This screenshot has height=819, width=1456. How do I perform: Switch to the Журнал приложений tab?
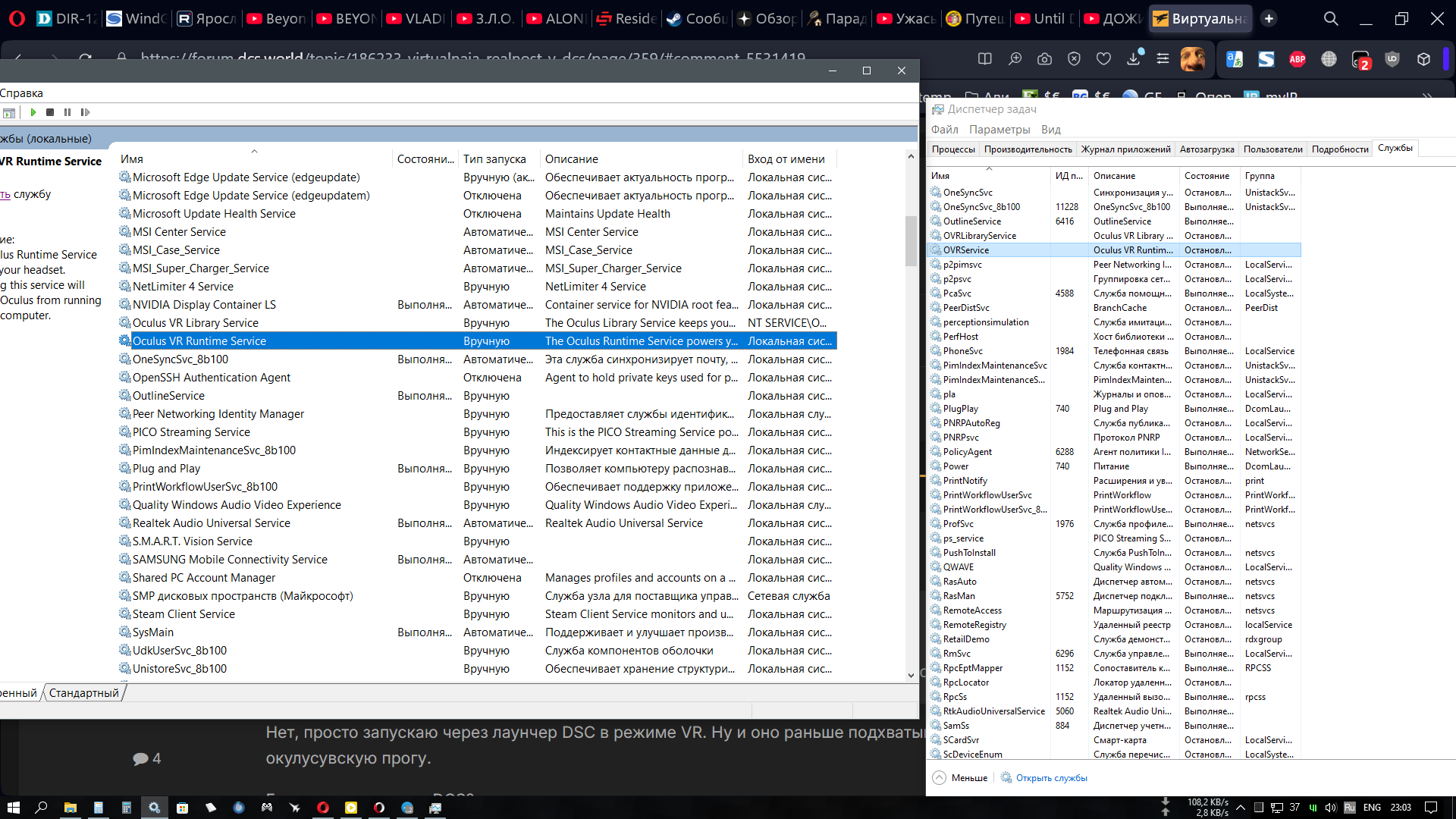click(x=1126, y=149)
